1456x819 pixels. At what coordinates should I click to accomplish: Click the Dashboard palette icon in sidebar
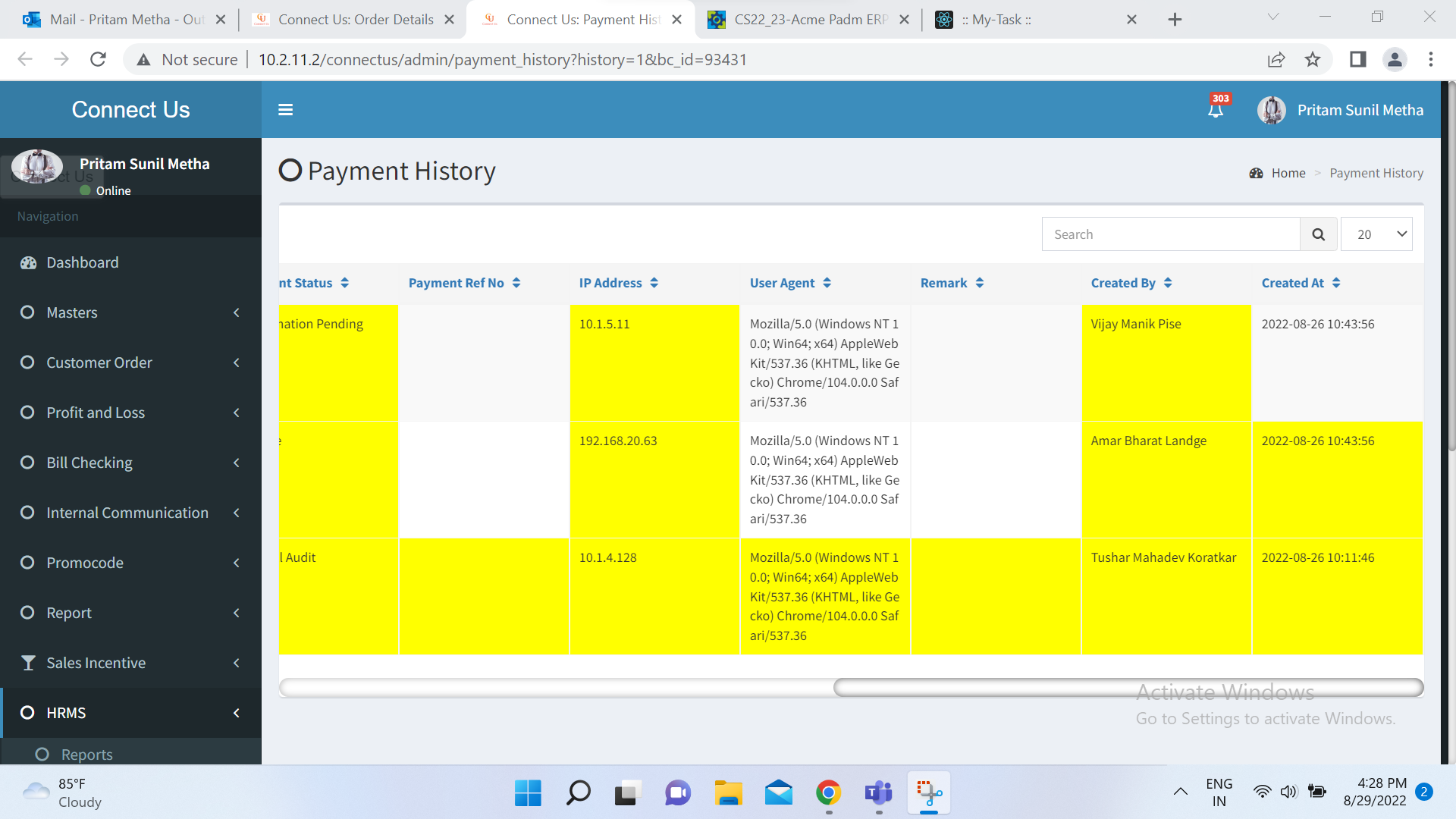(28, 263)
